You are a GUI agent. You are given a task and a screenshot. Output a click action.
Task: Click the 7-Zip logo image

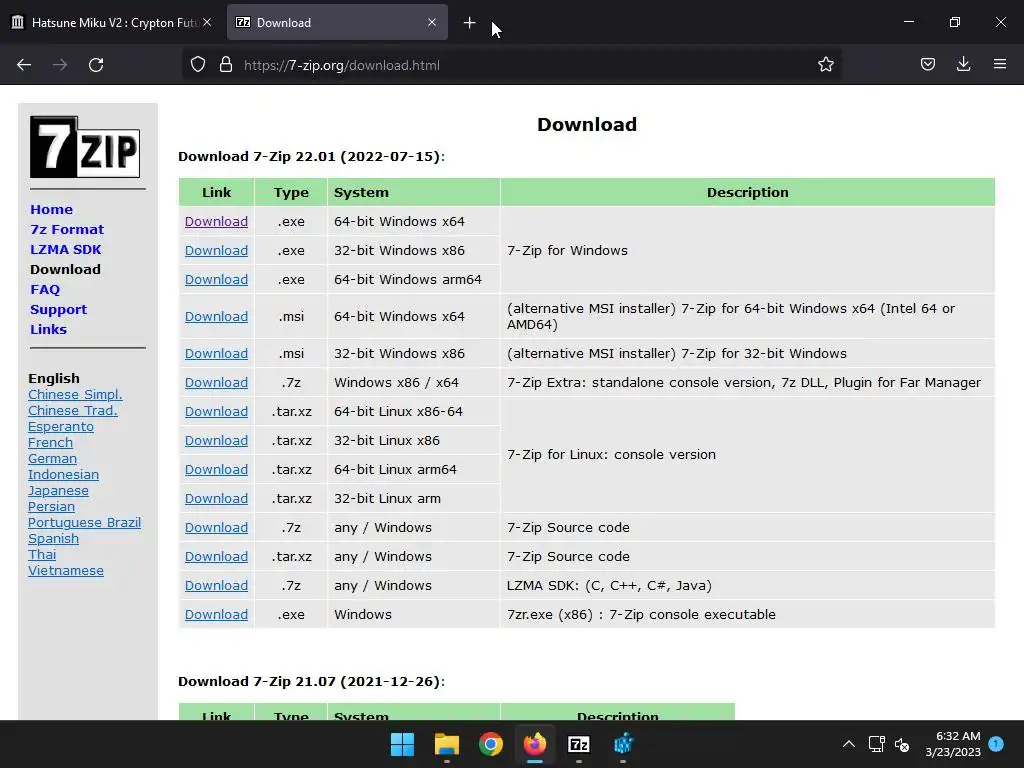coord(85,147)
